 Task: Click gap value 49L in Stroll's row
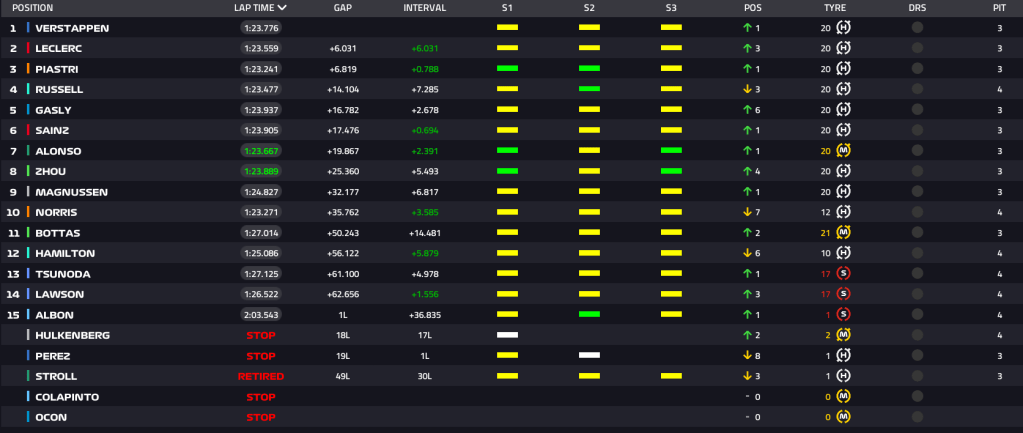coord(343,376)
